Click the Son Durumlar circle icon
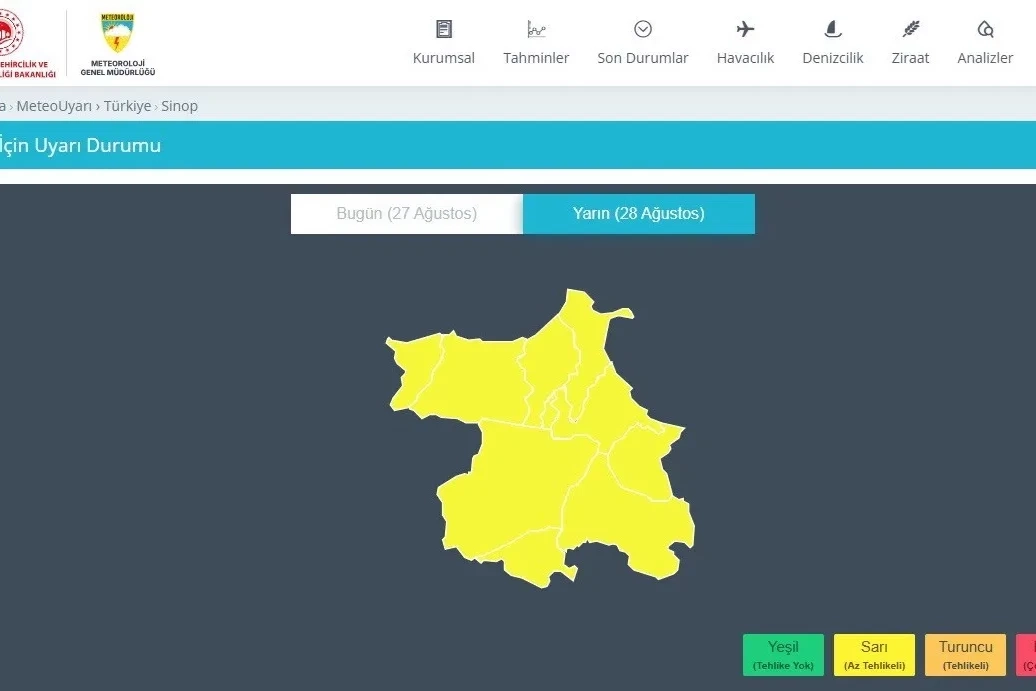 point(643,29)
